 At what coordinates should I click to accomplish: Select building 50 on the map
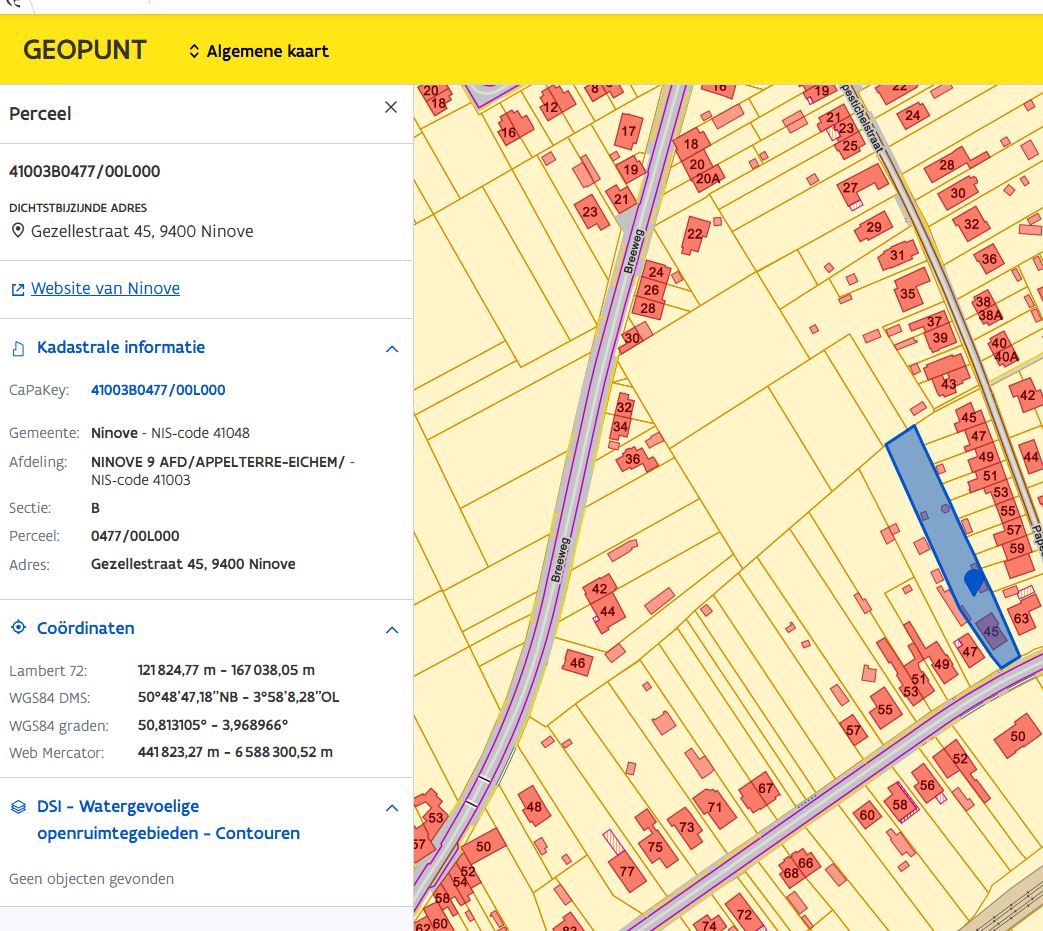coord(1018,736)
